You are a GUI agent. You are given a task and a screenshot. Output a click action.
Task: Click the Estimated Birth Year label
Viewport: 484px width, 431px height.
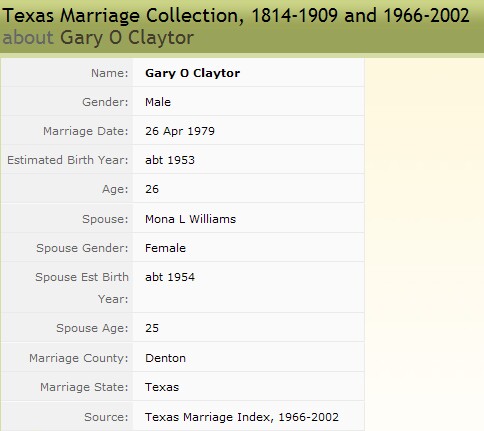point(68,160)
